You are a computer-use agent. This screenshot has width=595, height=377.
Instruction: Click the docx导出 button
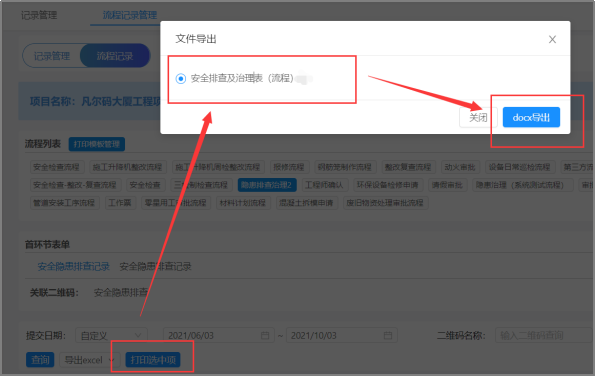coord(531,117)
